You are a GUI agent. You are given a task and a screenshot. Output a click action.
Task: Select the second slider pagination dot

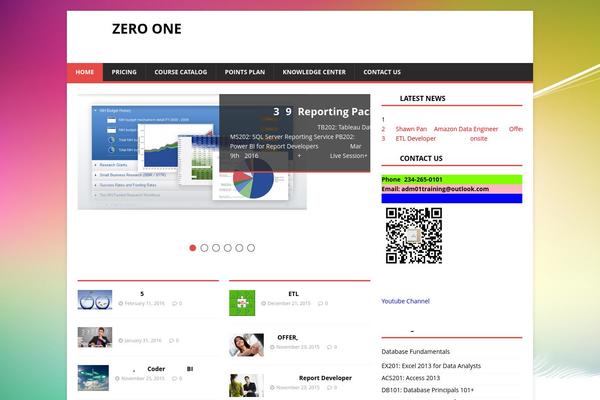204,248
